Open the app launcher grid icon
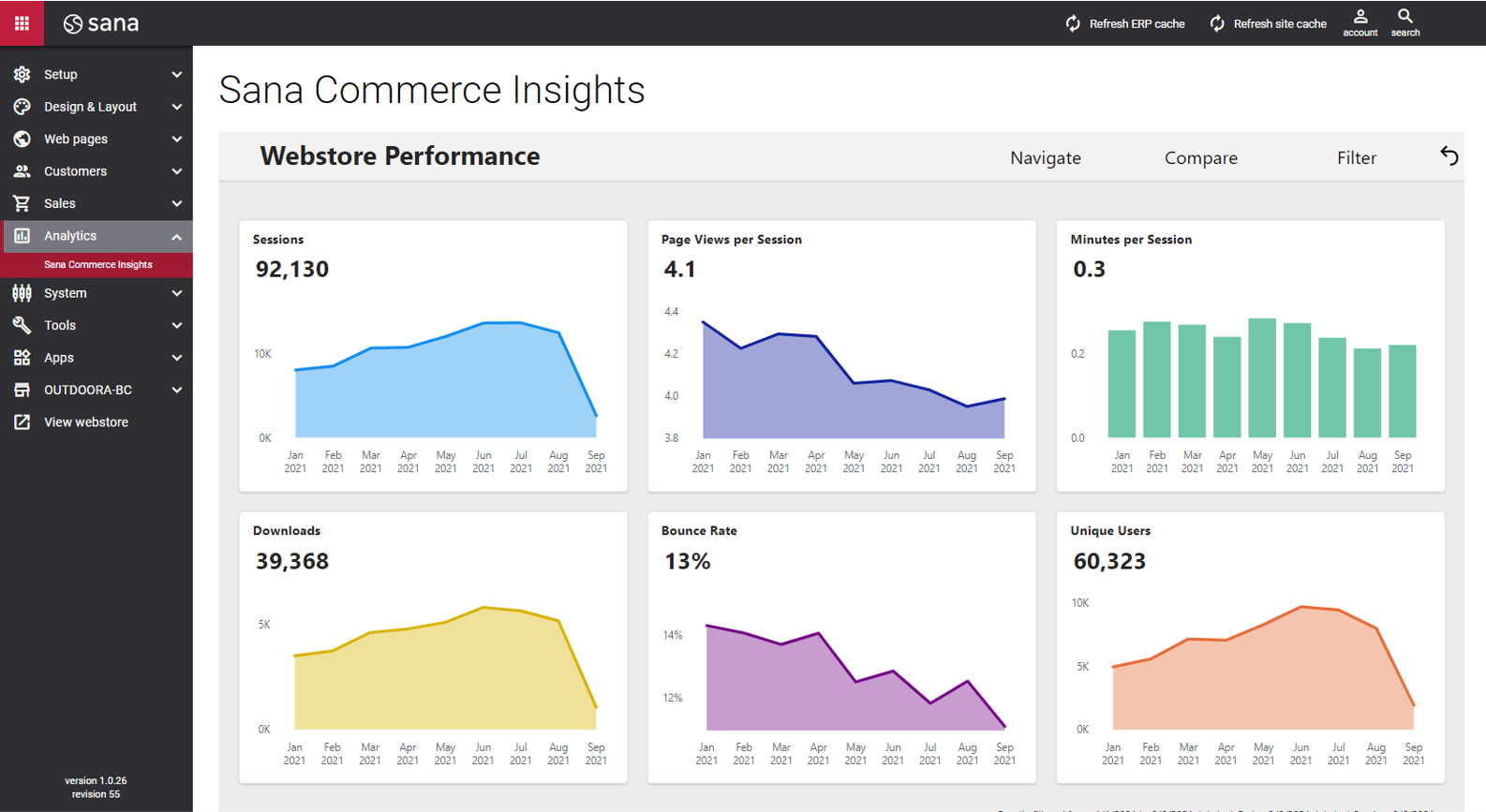Screen dimensions: 1486x812 (x=22, y=22)
